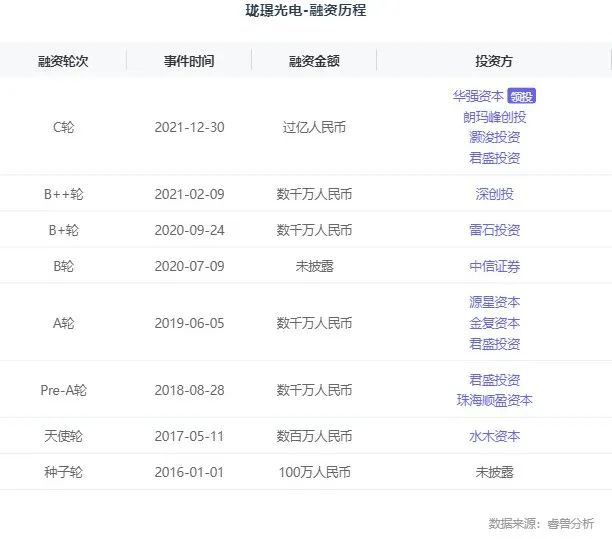The image size is (612, 539).
Task: Open the 中信证券 investor link
Action: [x=494, y=266]
